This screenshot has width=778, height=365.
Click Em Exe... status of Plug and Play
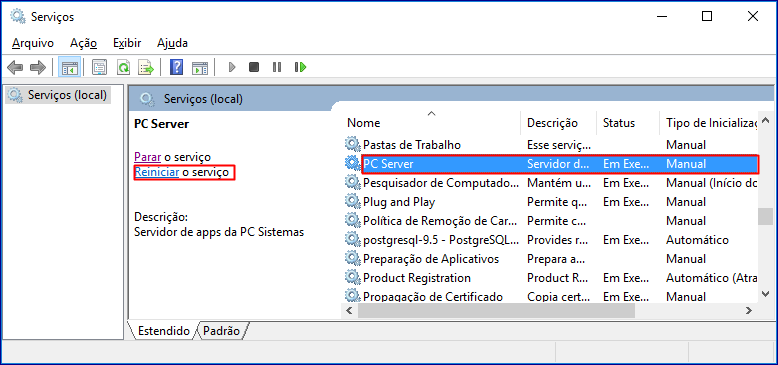pos(626,202)
